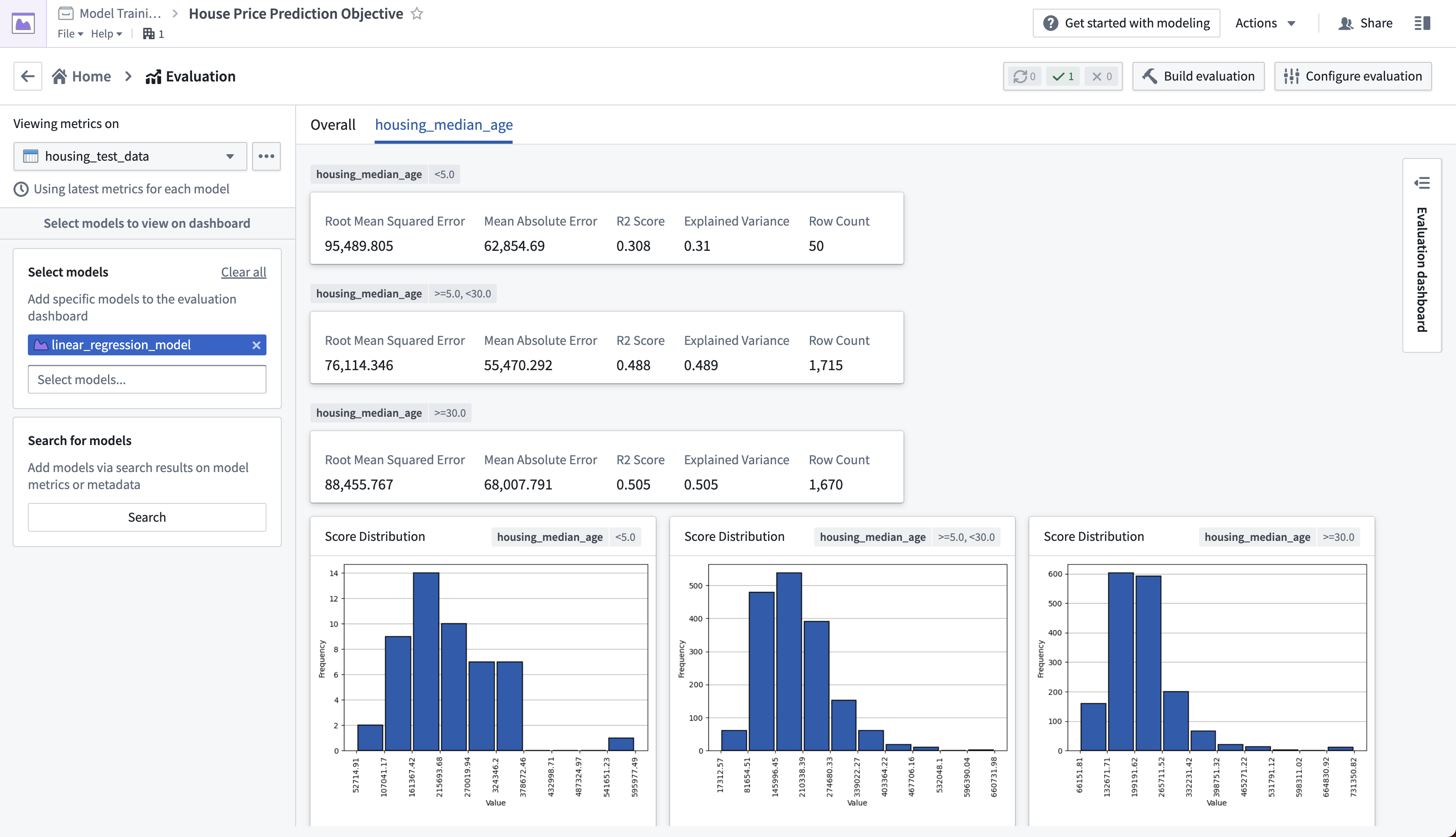The width and height of the screenshot is (1456, 837).
Task: Star the House Price Prediction Objective
Action: point(417,14)
